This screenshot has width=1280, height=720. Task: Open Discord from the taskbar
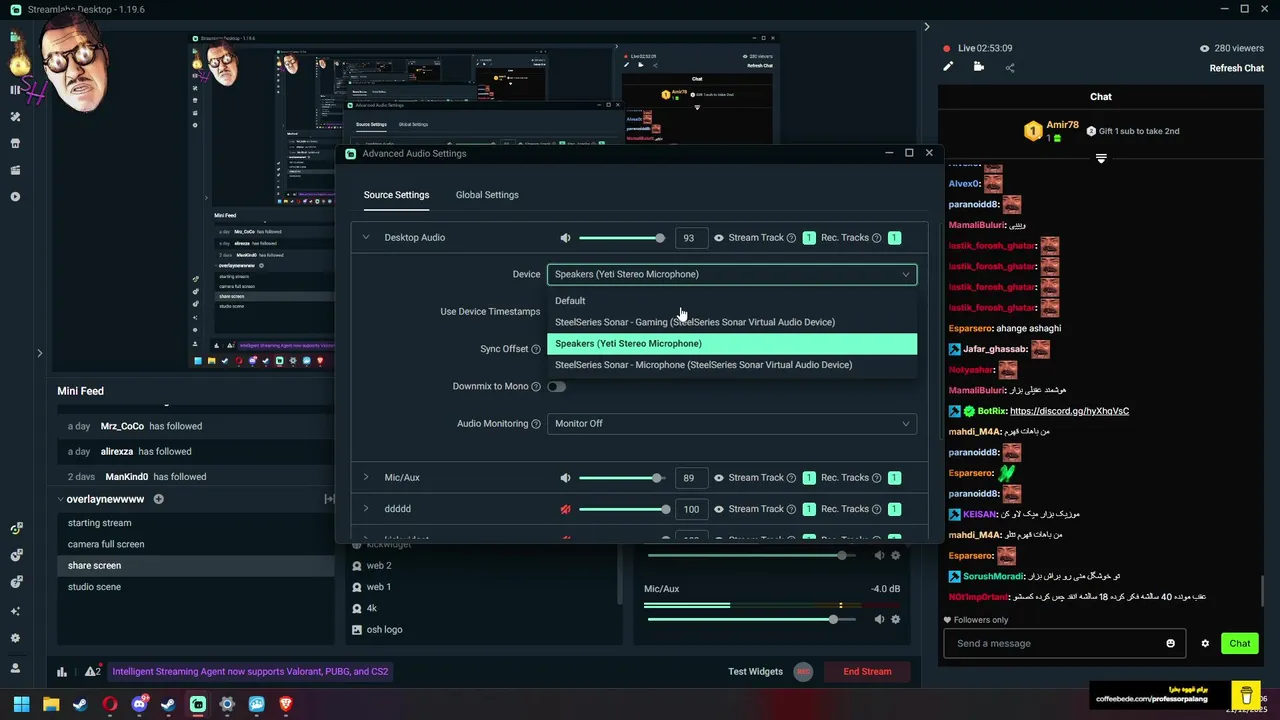139,704
